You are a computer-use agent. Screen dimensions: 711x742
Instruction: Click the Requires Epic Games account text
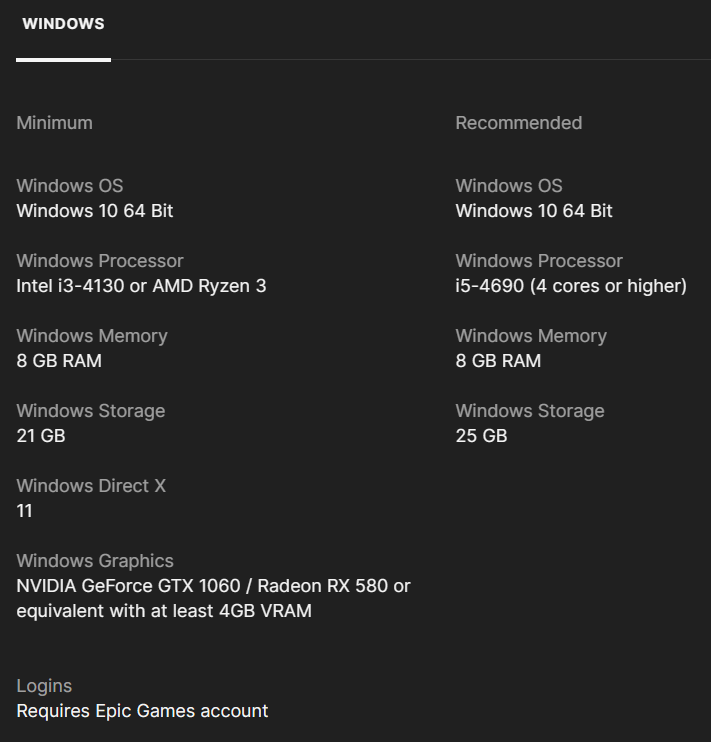[x=142, y=711]
